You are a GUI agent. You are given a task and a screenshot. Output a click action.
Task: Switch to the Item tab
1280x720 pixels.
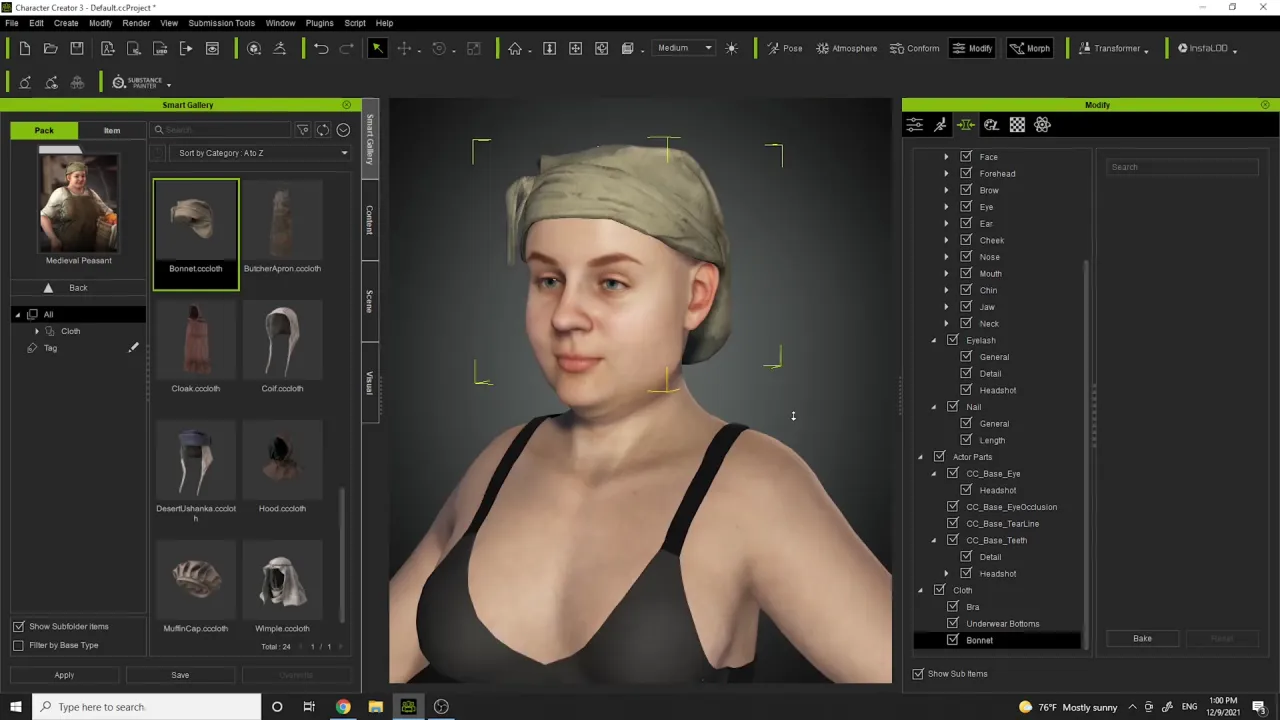pyautogui.click(x=112, y=130)
